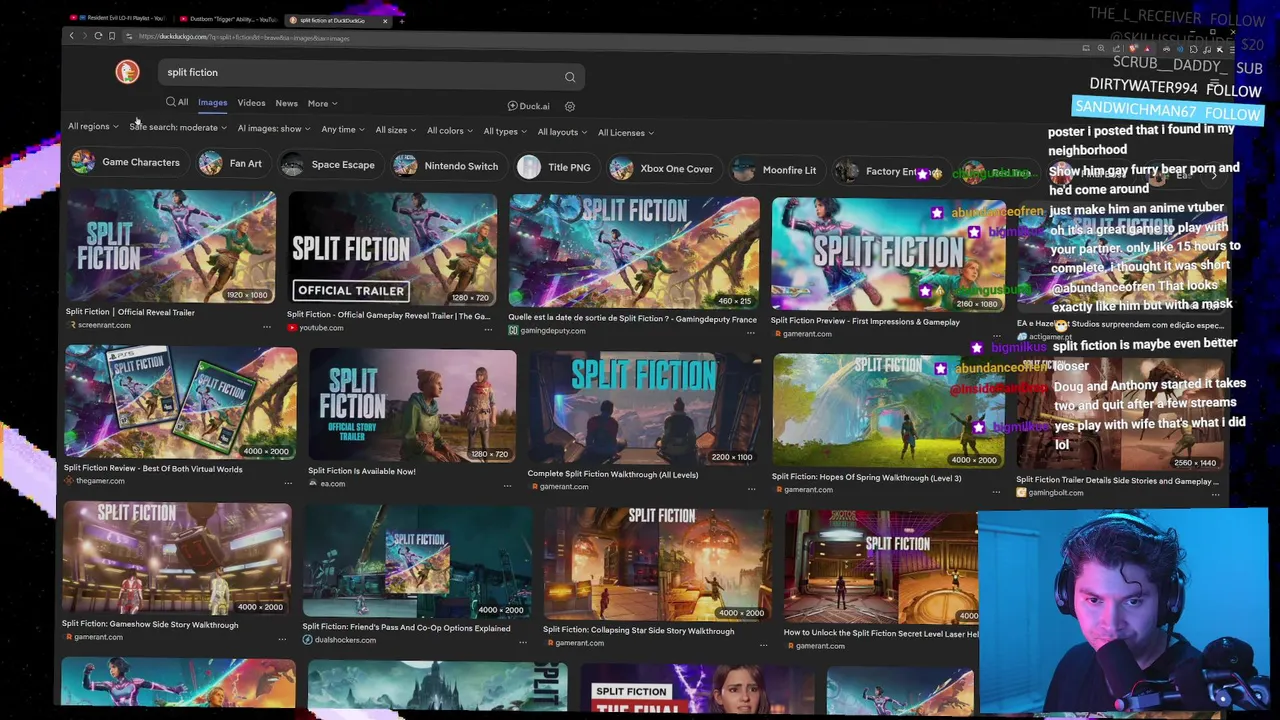Open Complete Split Fiction Walkthrough thumbnail
The image size is (1280, 720).
pos(644,409)
